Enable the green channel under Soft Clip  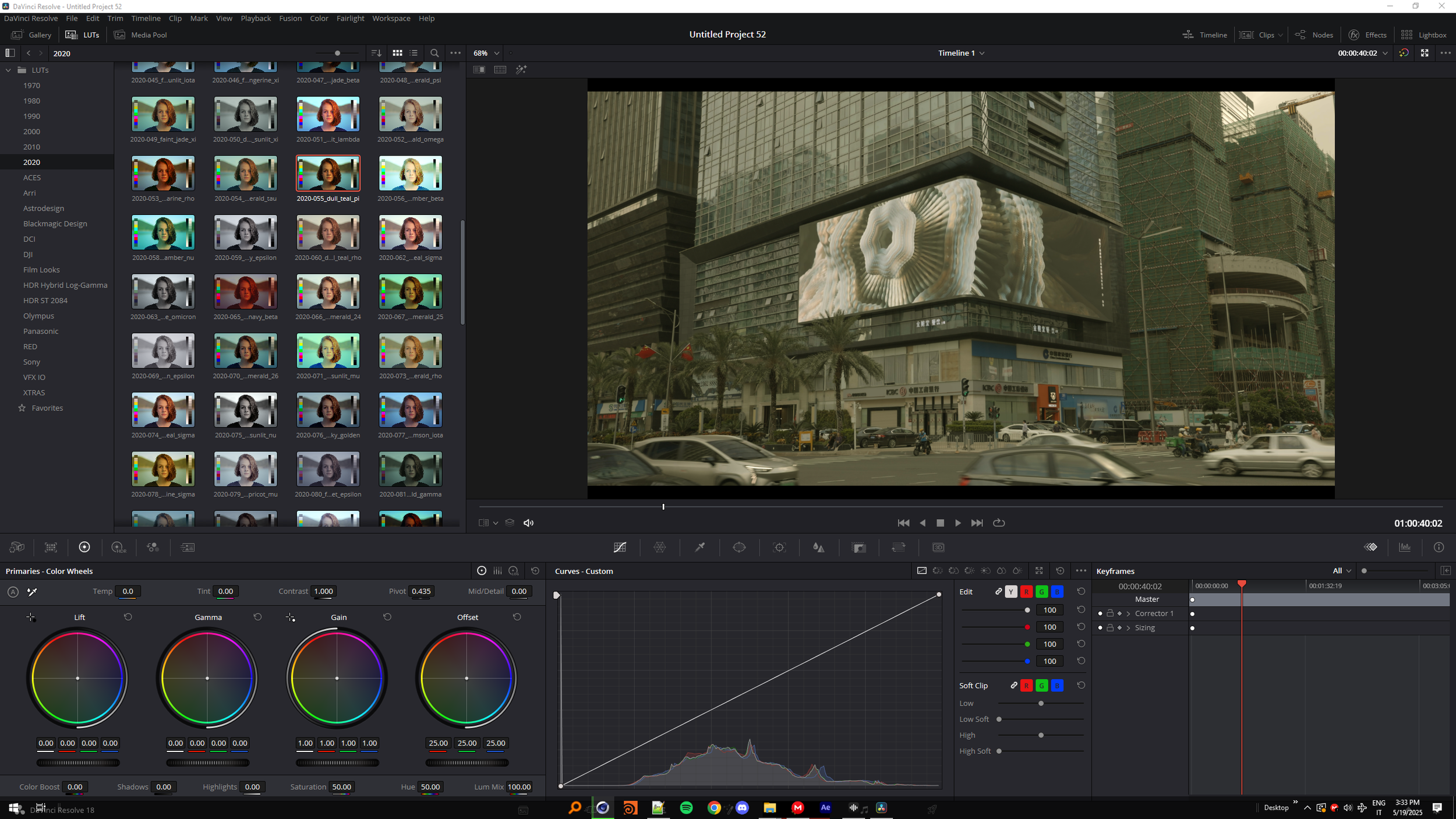click(x=1042, y=686)
